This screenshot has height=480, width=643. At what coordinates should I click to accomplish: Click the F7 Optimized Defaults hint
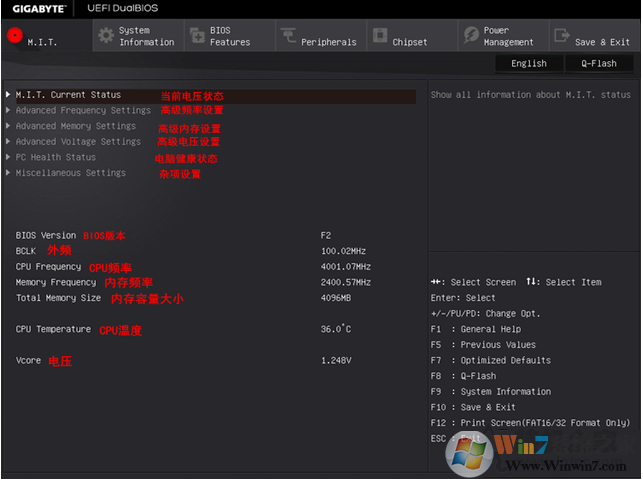pos(491,360)
